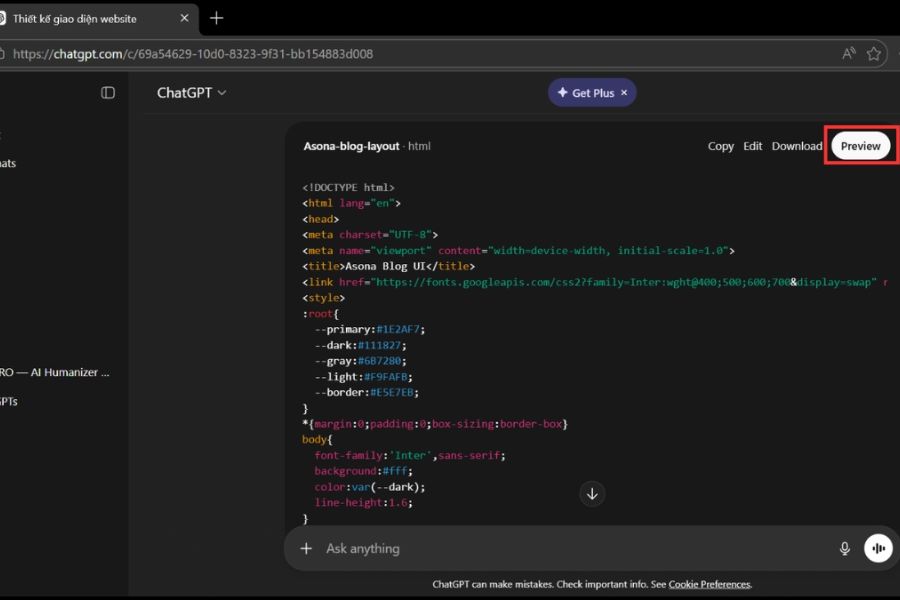Dismiss the Get Plus banner with x

tap(624, 93)
